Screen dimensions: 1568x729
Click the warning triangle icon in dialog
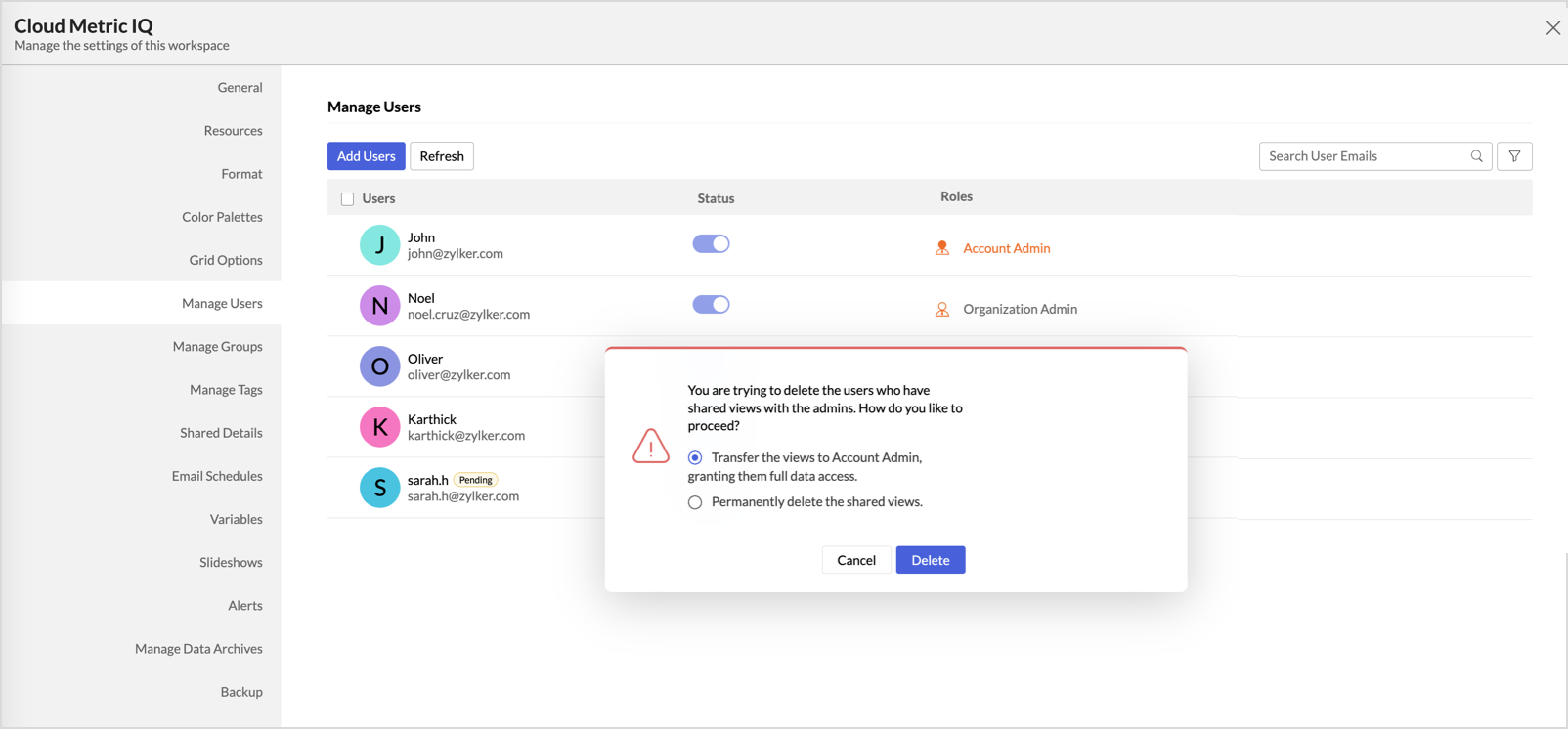point(651,446)
